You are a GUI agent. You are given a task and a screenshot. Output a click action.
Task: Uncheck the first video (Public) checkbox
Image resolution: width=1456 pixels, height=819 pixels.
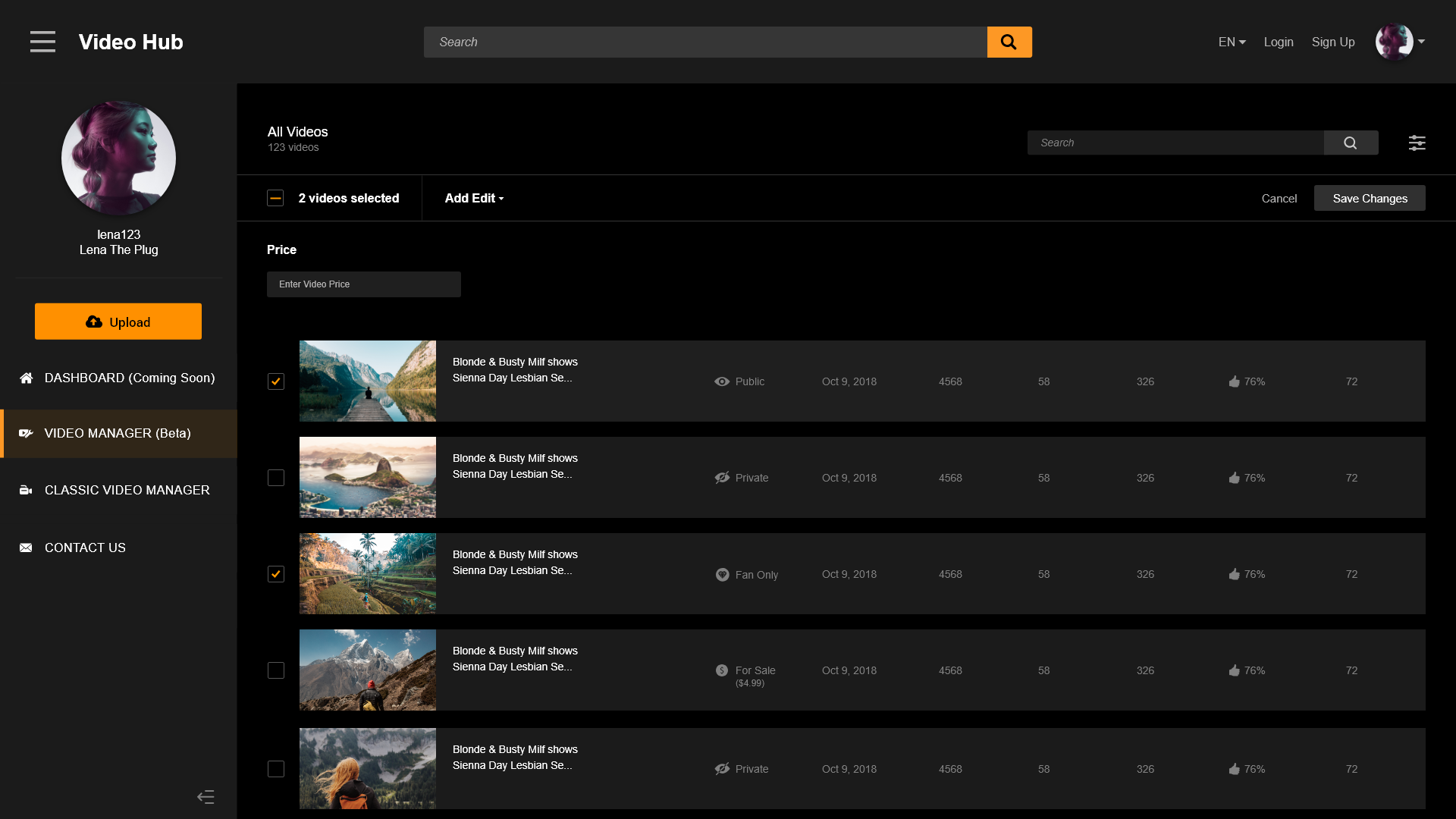[x=276, y=381]
